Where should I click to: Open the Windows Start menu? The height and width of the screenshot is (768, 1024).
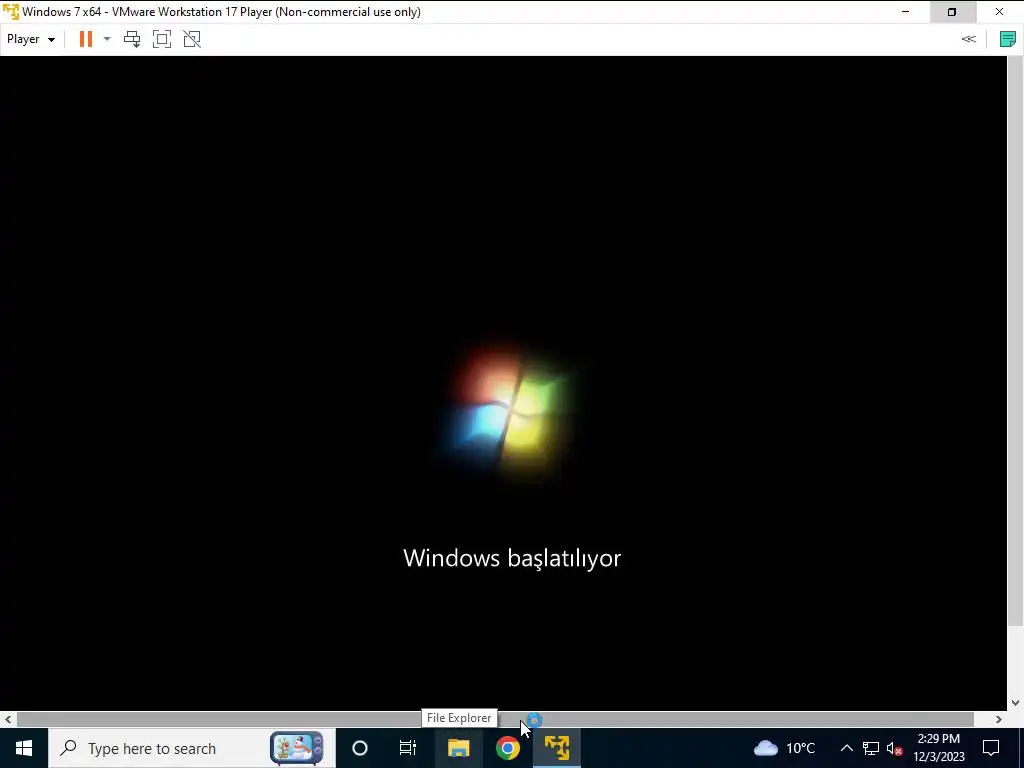click(24, 748)
